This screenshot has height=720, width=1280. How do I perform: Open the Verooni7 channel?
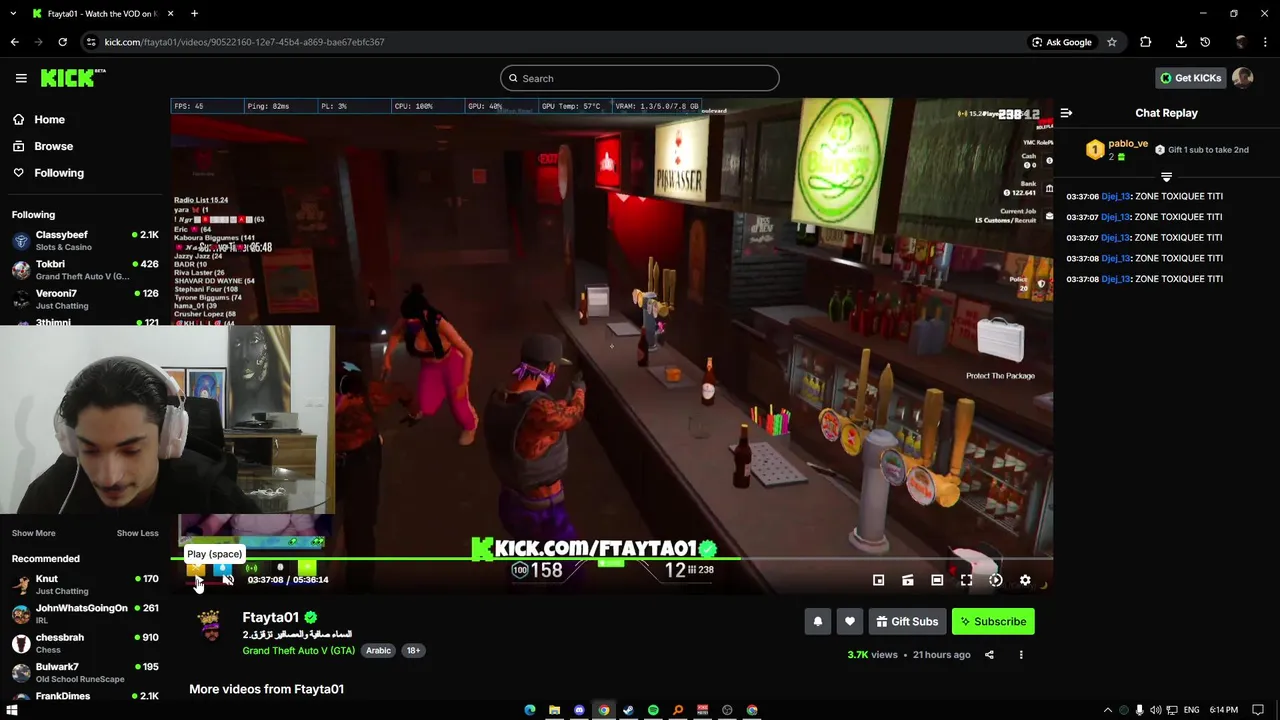85,299
